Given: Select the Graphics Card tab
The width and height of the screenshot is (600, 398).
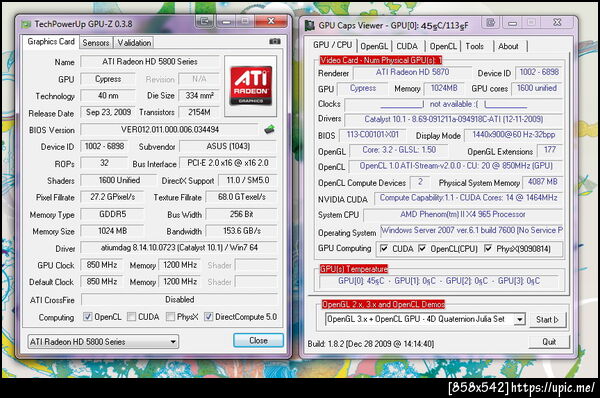Looking at the screenshot, I should 51,42.
